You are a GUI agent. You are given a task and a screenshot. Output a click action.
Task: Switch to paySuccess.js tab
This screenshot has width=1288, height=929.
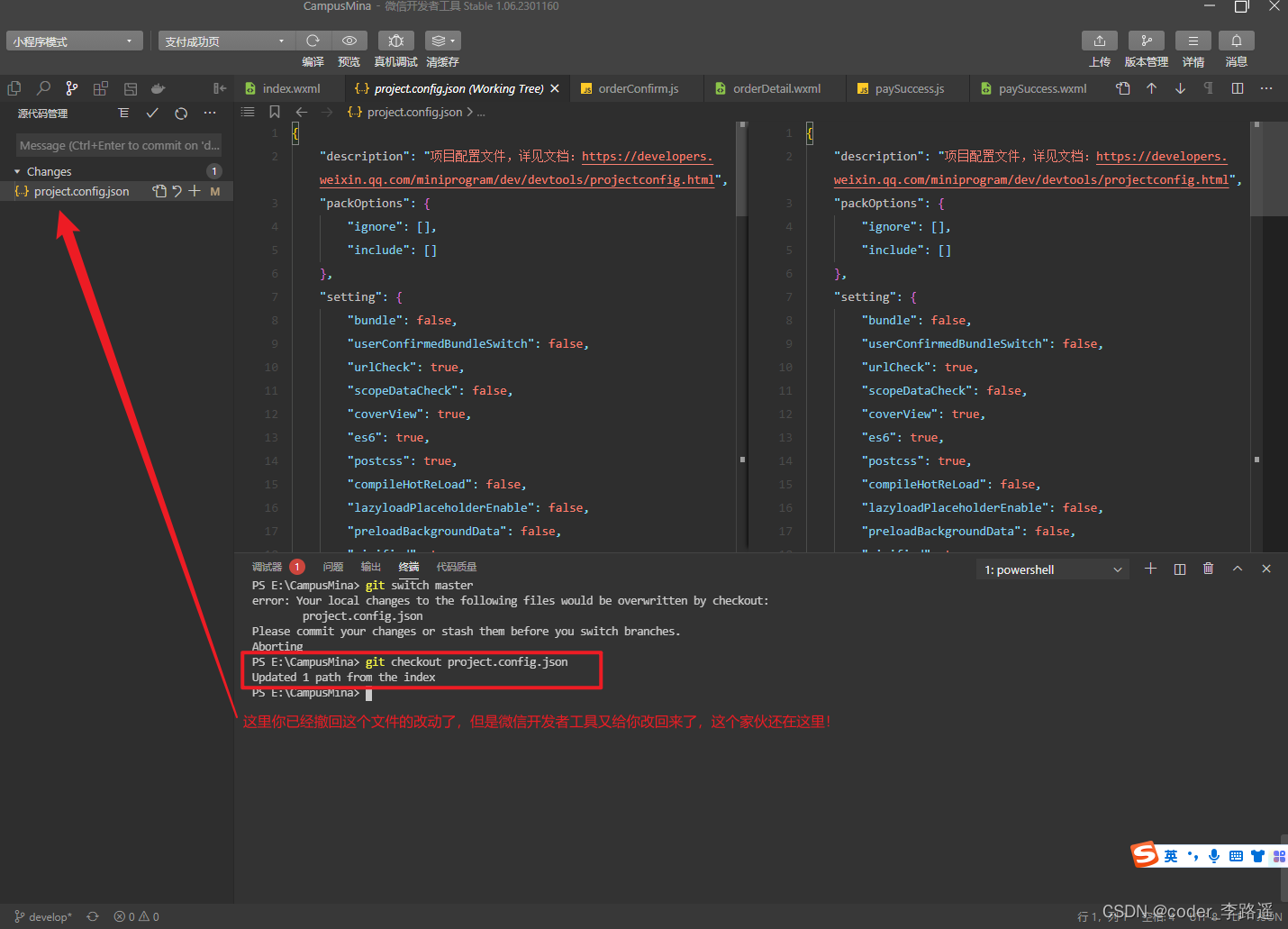(909, 88)
